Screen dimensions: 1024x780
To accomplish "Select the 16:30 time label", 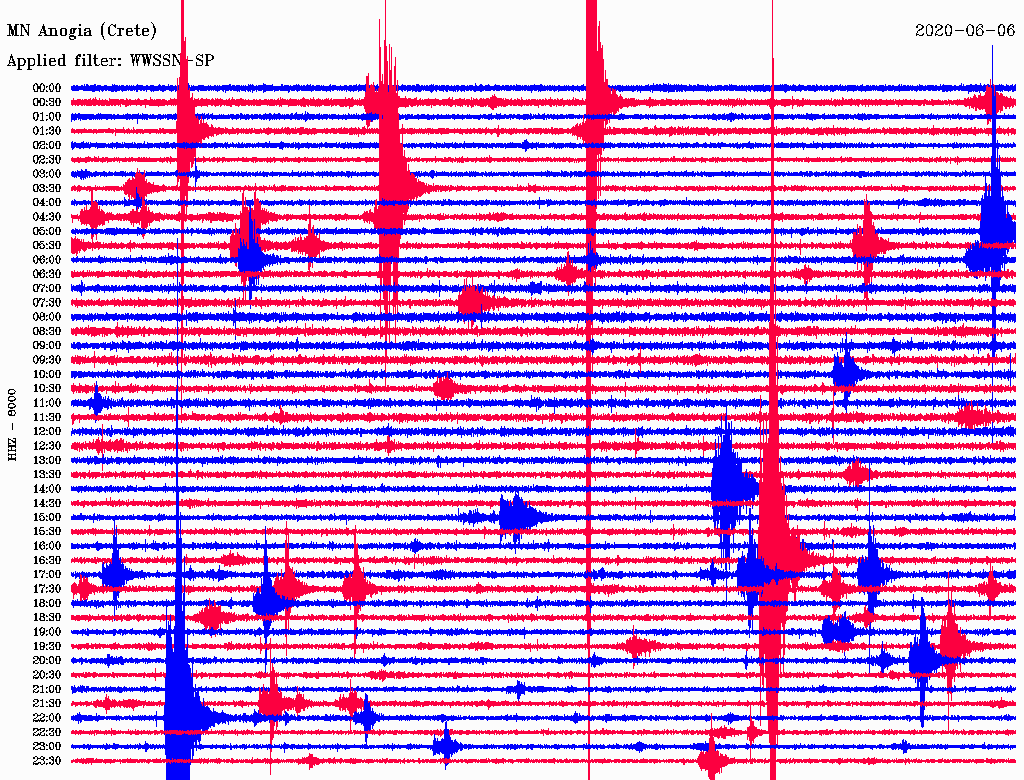I will [x=47, y=561].
